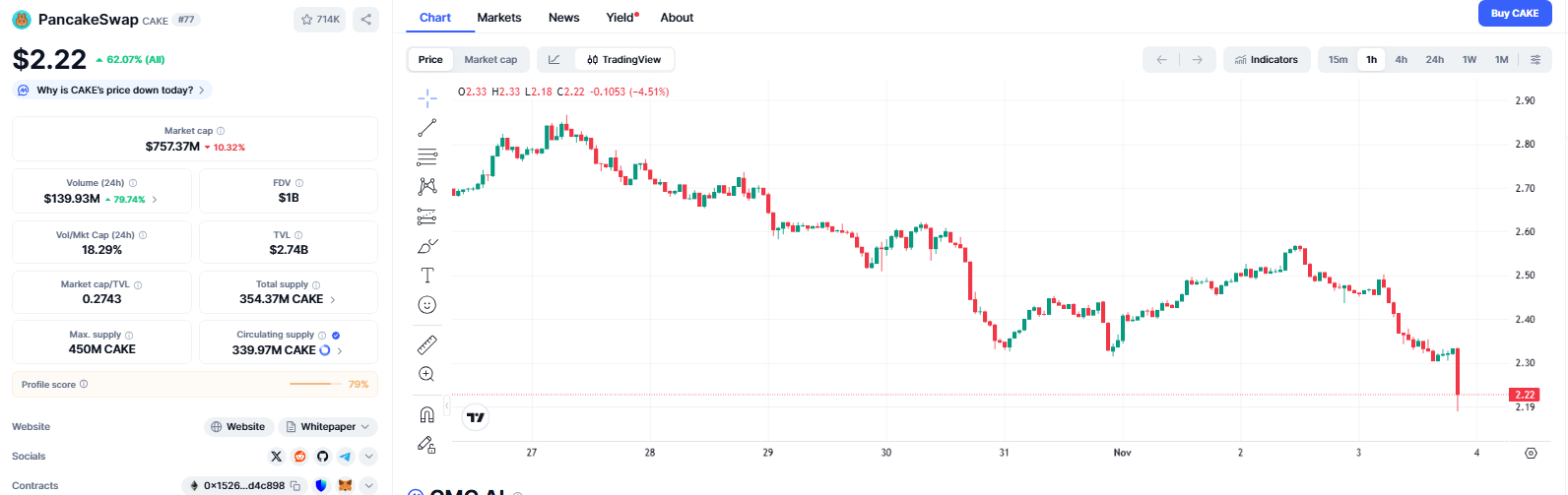The image size is (1568, 495).
Task: Open the emoji sticker tool
Action: (426, 305)
